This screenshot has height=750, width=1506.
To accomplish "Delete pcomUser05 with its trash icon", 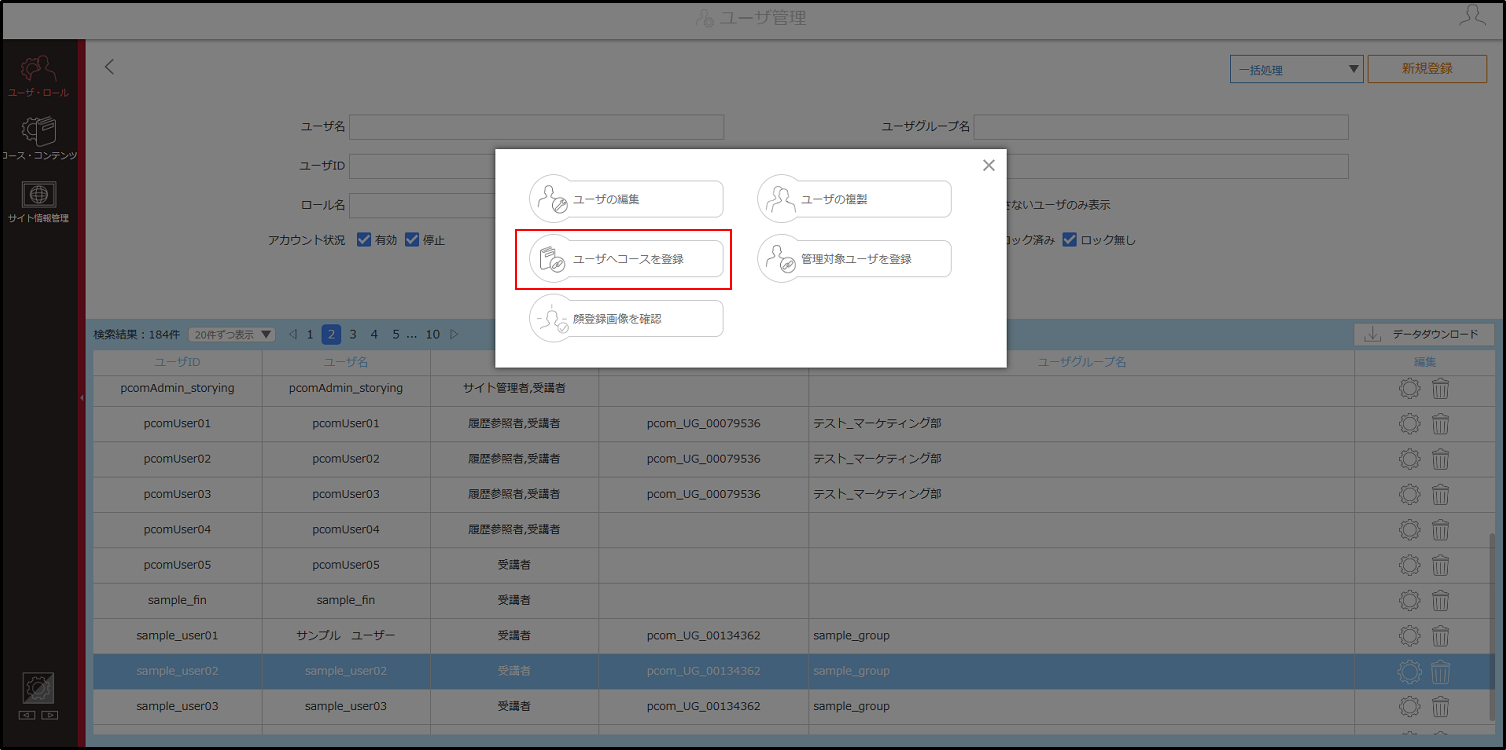I will 1440,565.
